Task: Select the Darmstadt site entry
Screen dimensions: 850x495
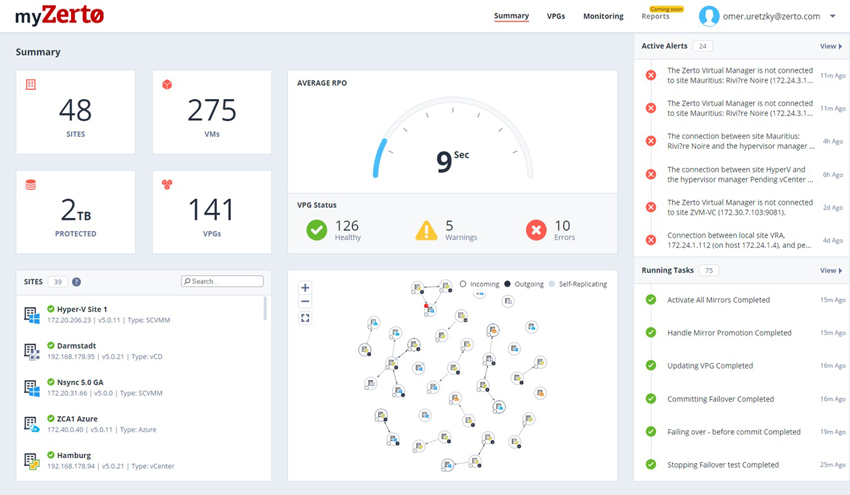Action: [141, 351]
